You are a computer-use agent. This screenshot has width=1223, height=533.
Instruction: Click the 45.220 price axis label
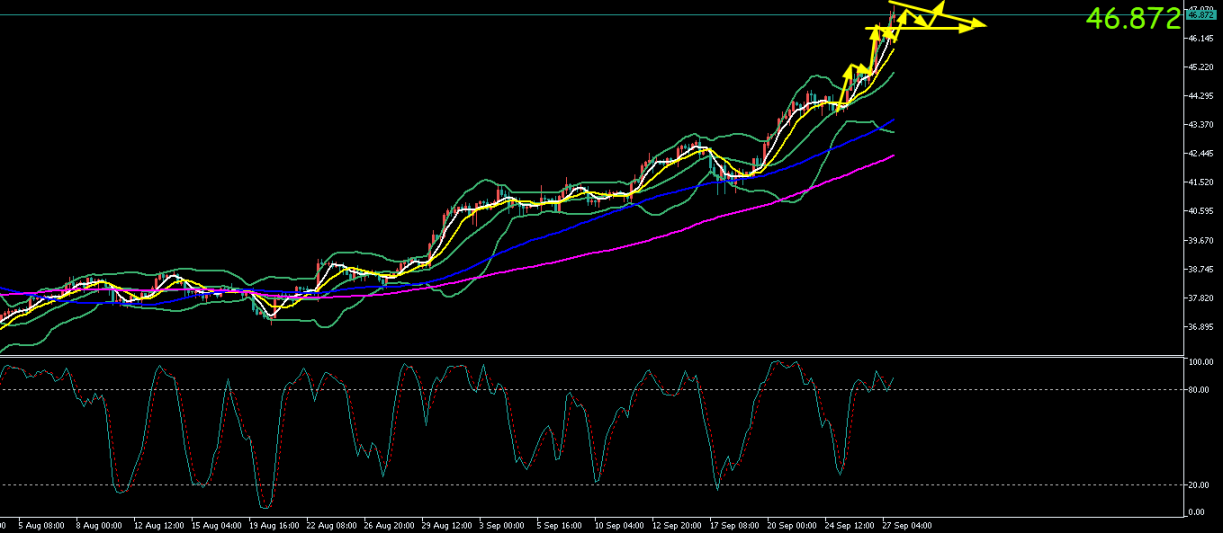[1201, 67]
